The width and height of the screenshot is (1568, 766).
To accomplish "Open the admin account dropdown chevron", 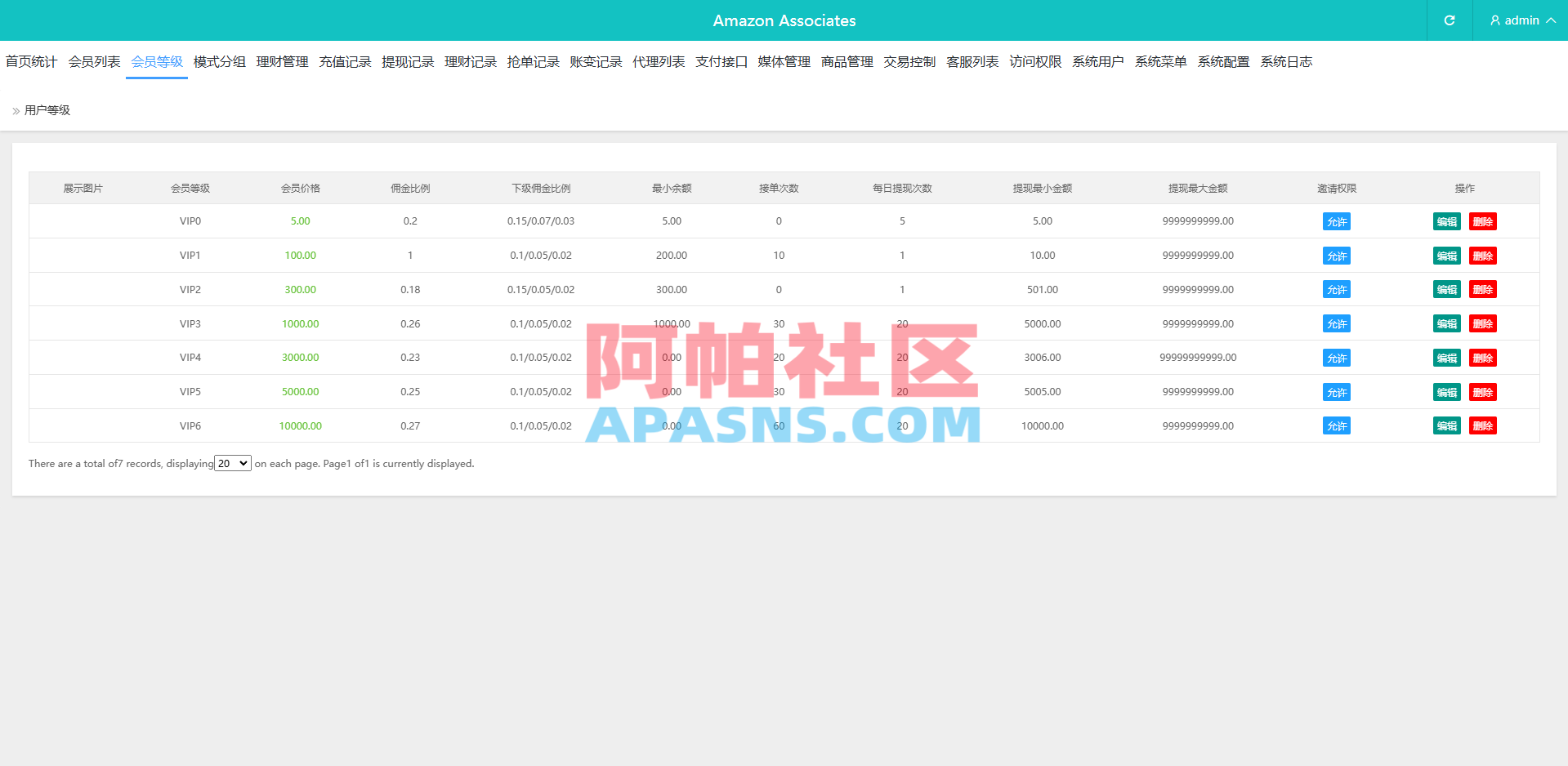I will [1550, 20].
